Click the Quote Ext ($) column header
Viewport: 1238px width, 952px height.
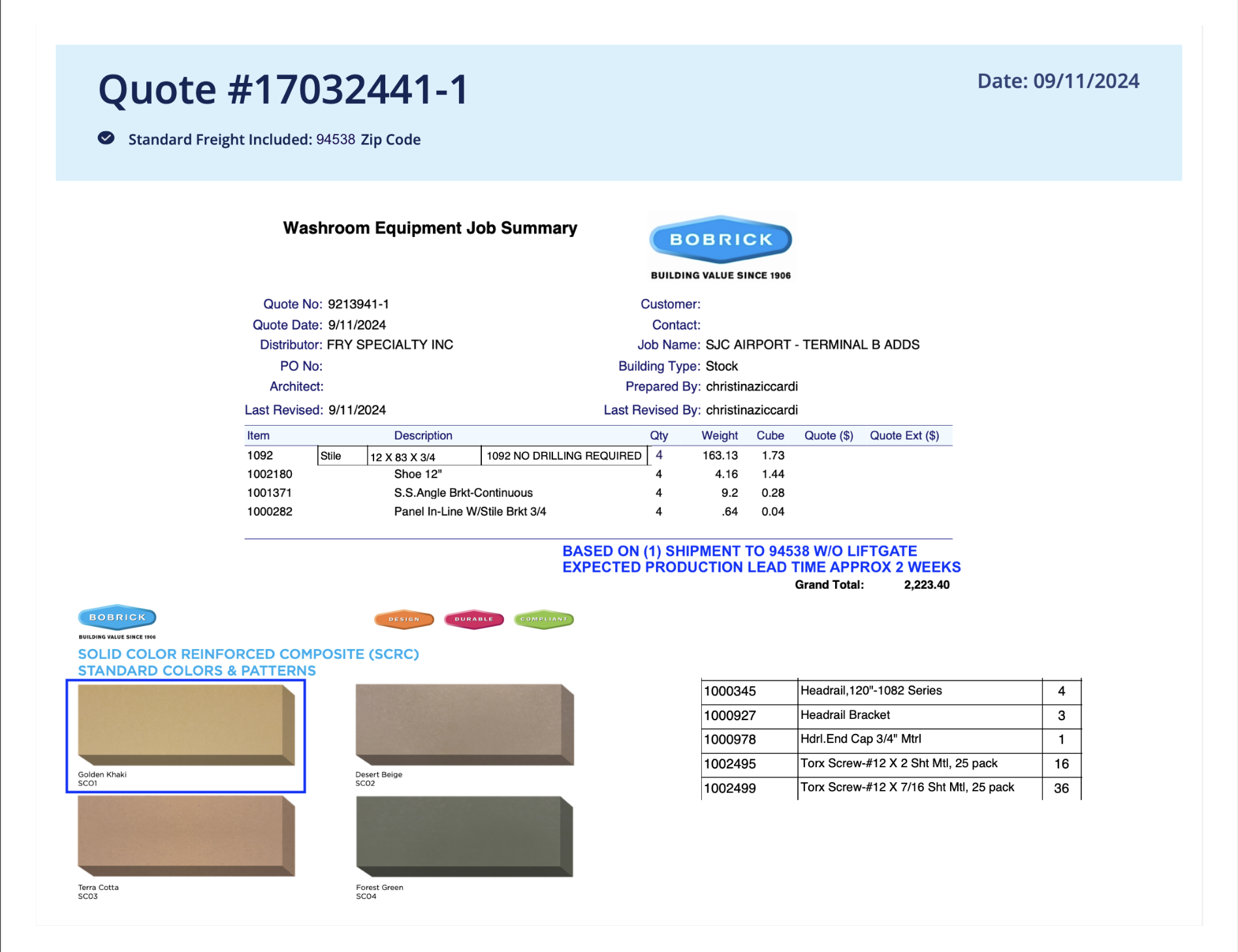(x=904, y=436)
